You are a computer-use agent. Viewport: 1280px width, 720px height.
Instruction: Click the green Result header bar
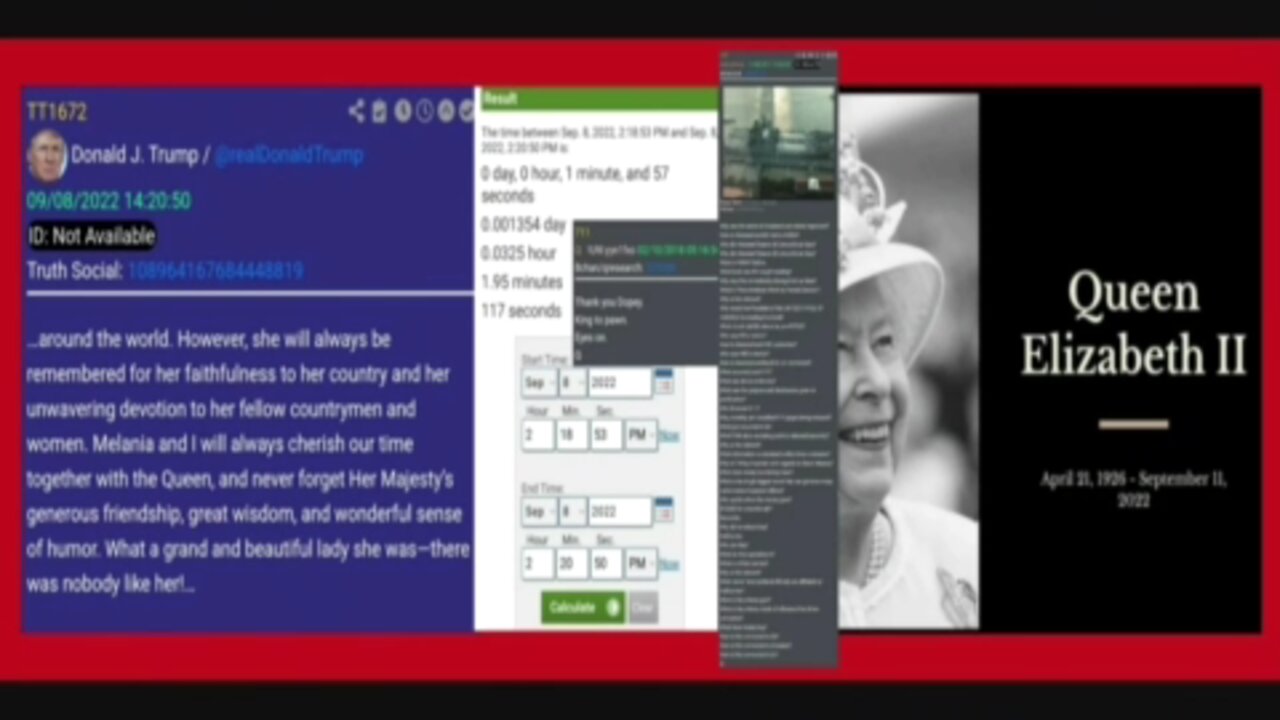[599, 99]
